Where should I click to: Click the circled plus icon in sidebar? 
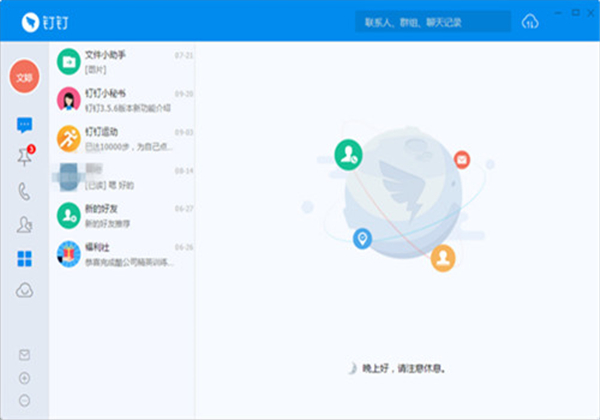click(24, 378)
